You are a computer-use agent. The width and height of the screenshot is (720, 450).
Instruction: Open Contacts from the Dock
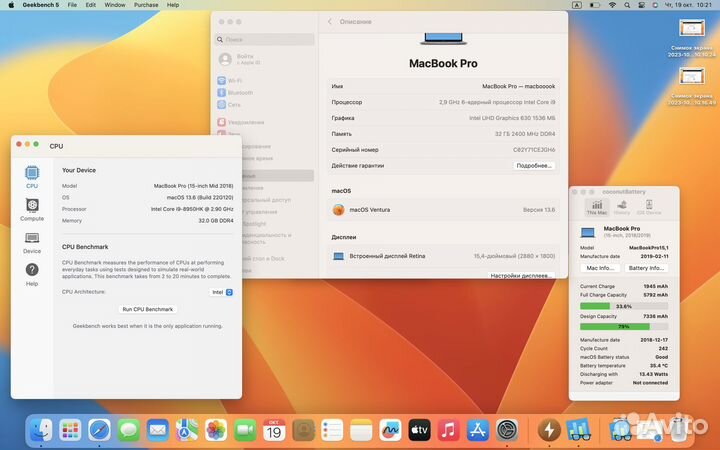(304, 430)
